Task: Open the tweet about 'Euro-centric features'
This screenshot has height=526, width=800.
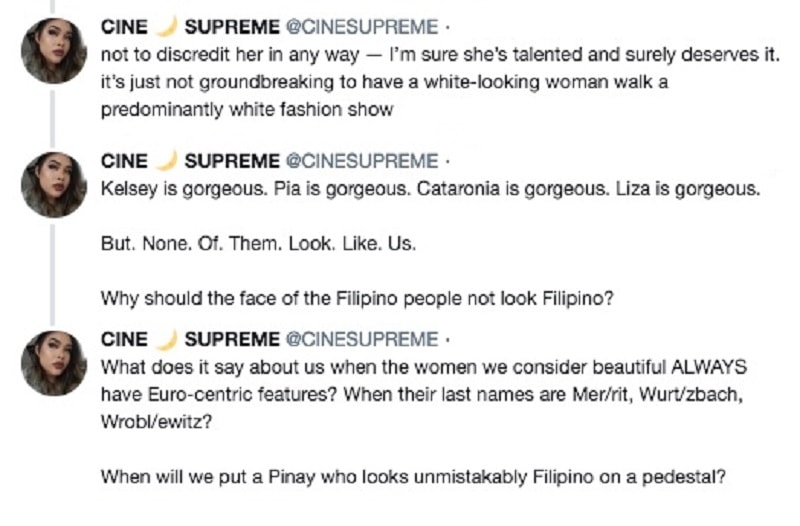Action: 424,394
